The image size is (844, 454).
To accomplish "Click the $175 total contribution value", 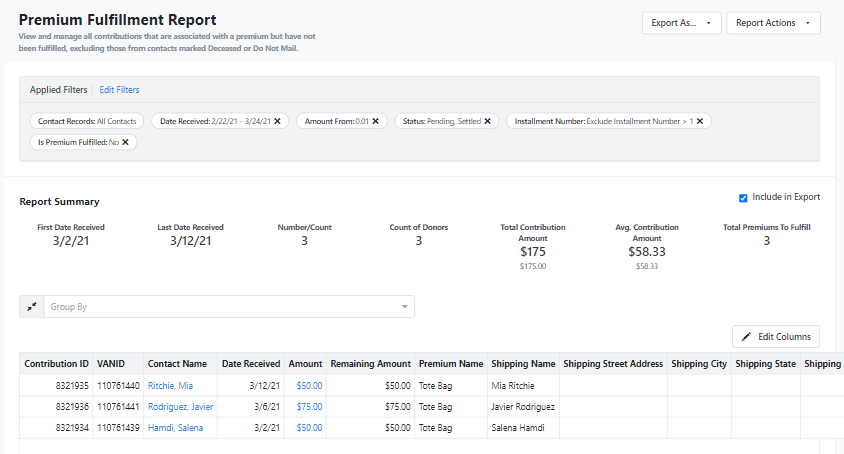I will 533,252.
